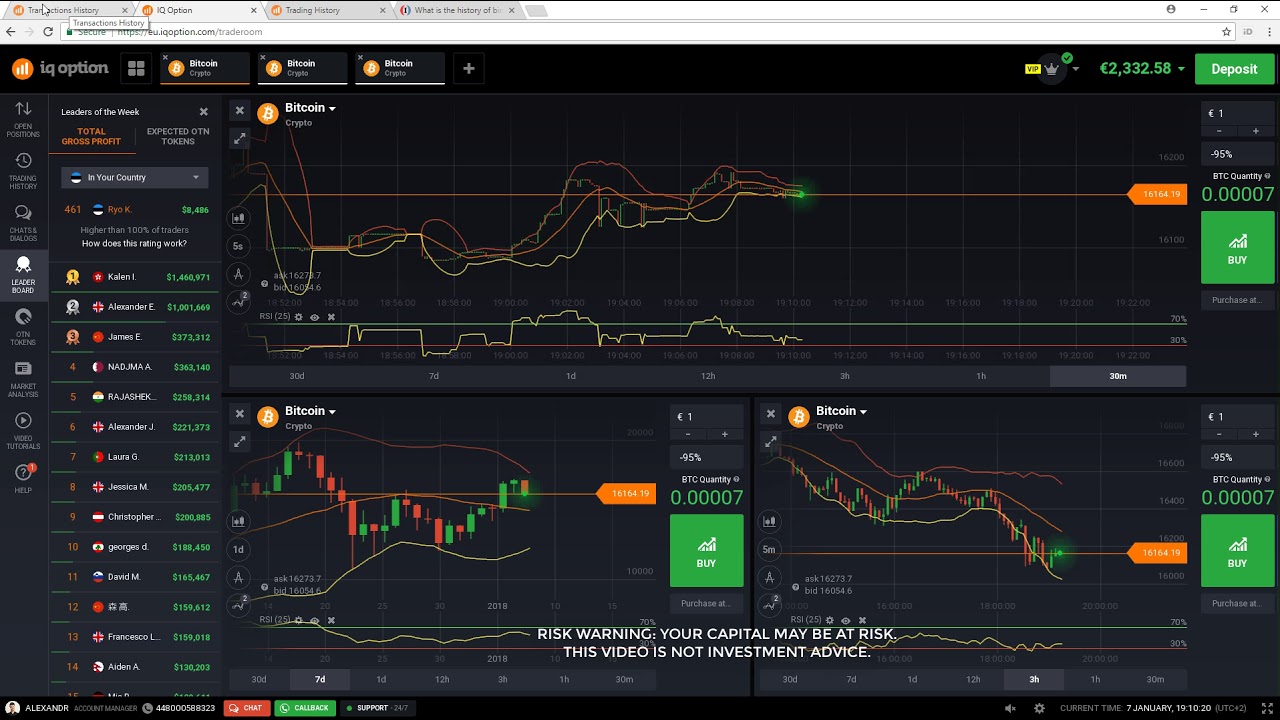Open OTN Tokens in the sidebar
The width and height of the screenshot is (1280, 720).
click(x=23, y=327)
